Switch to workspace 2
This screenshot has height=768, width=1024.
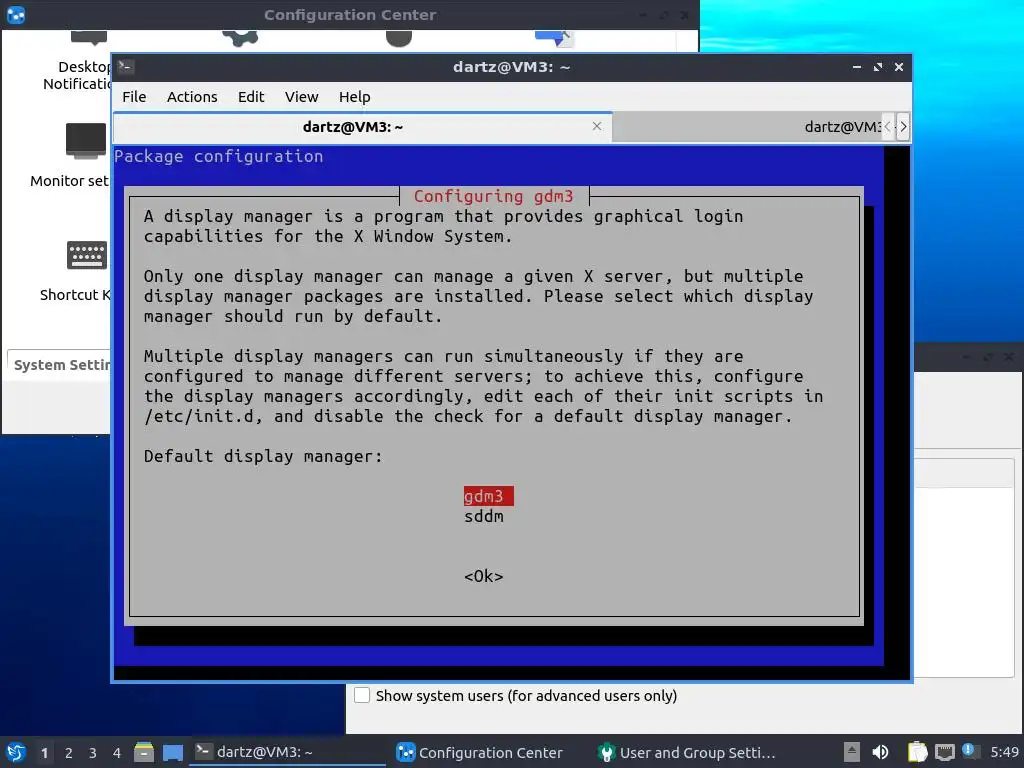(x=69, y=753)
